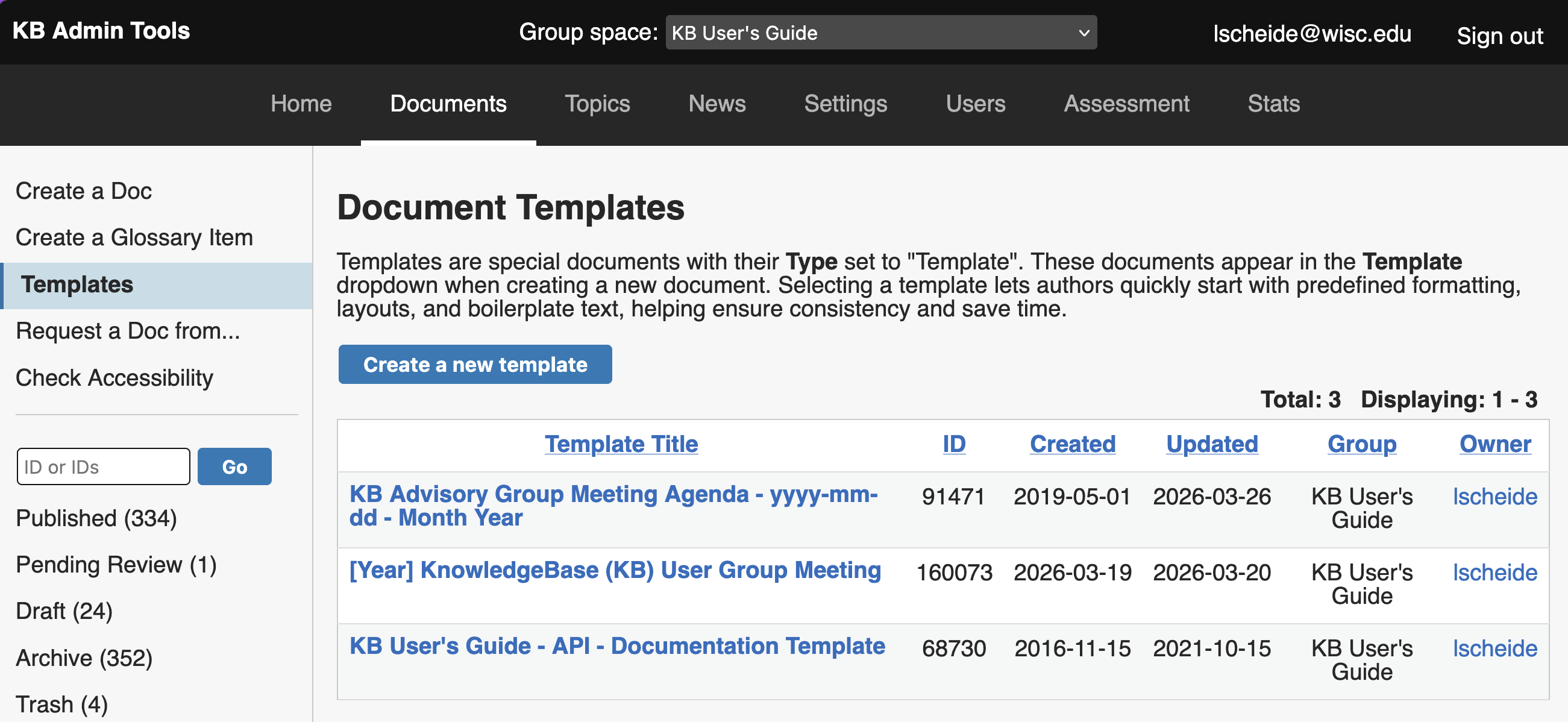Open Draft (24) documents
Image resolution: width=1568 pixels, height=722 pixels.
point(64,611)
